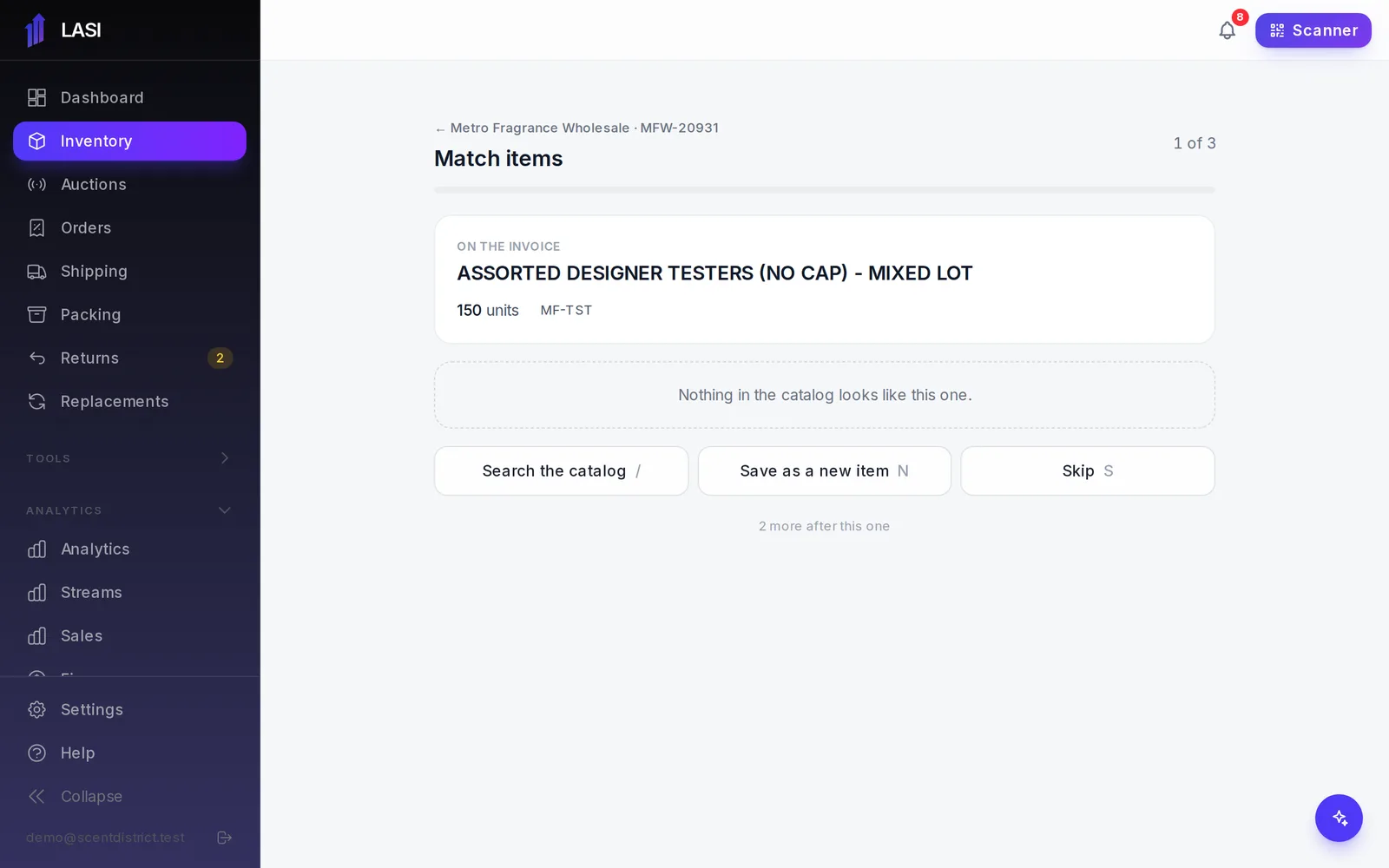Screen dimensions: 1389x868
Task: Click the demo@scentdistrict.test account email
Action: (x=105, y=838)
